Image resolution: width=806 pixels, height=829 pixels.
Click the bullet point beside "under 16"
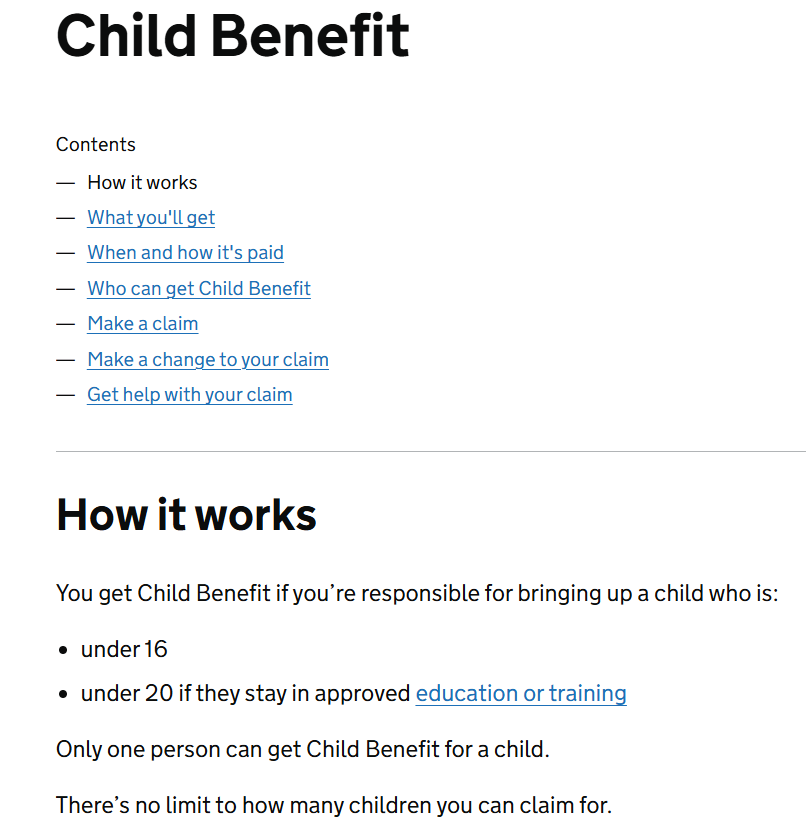[x=63, y=651]
